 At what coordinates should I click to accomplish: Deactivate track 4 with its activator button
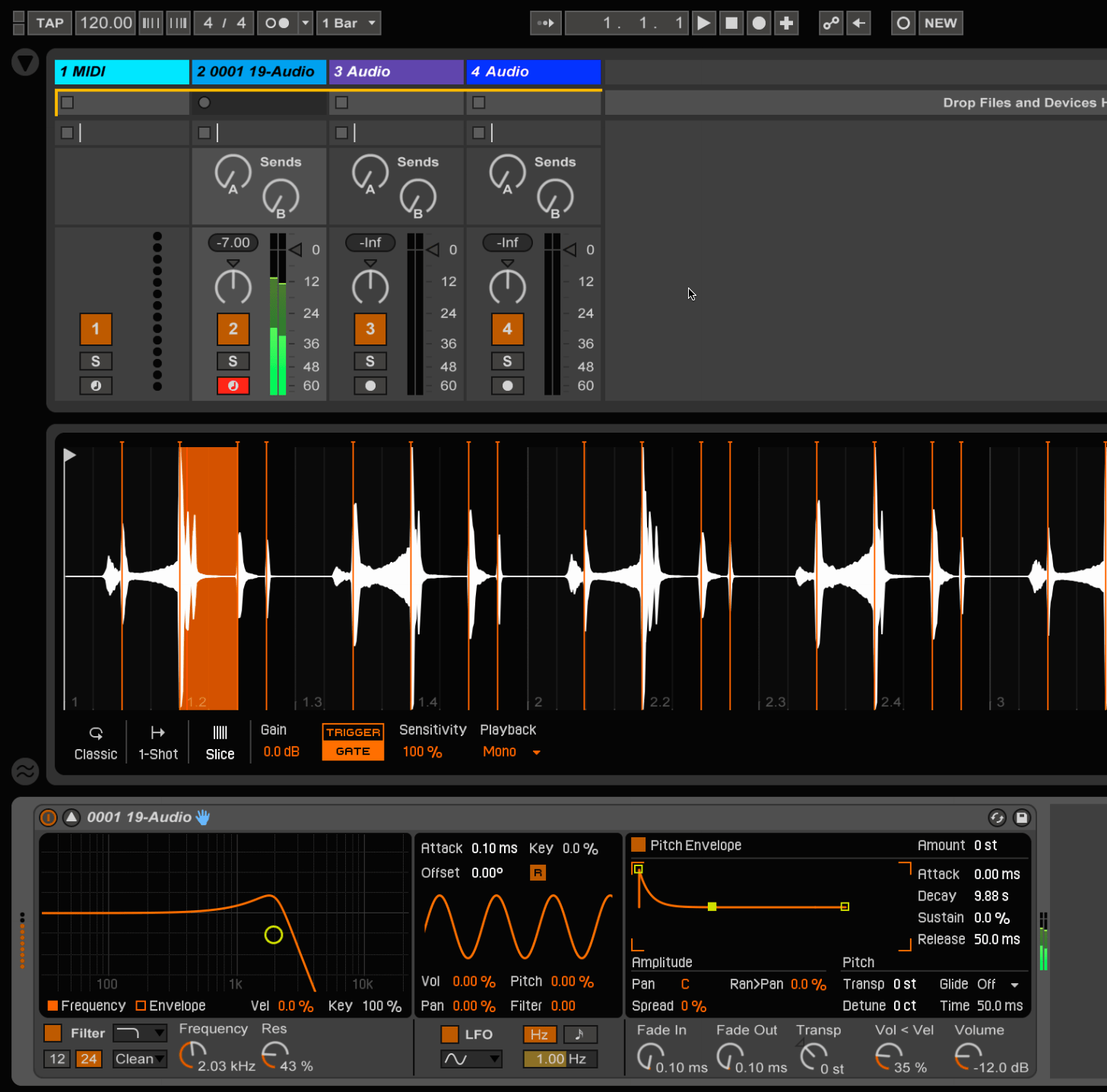(x=507, y=329)
